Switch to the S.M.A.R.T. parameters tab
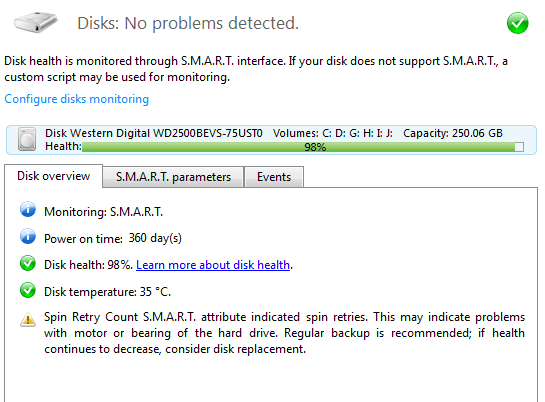The height and width of the screenshot is (402, 545). (173, 177)
